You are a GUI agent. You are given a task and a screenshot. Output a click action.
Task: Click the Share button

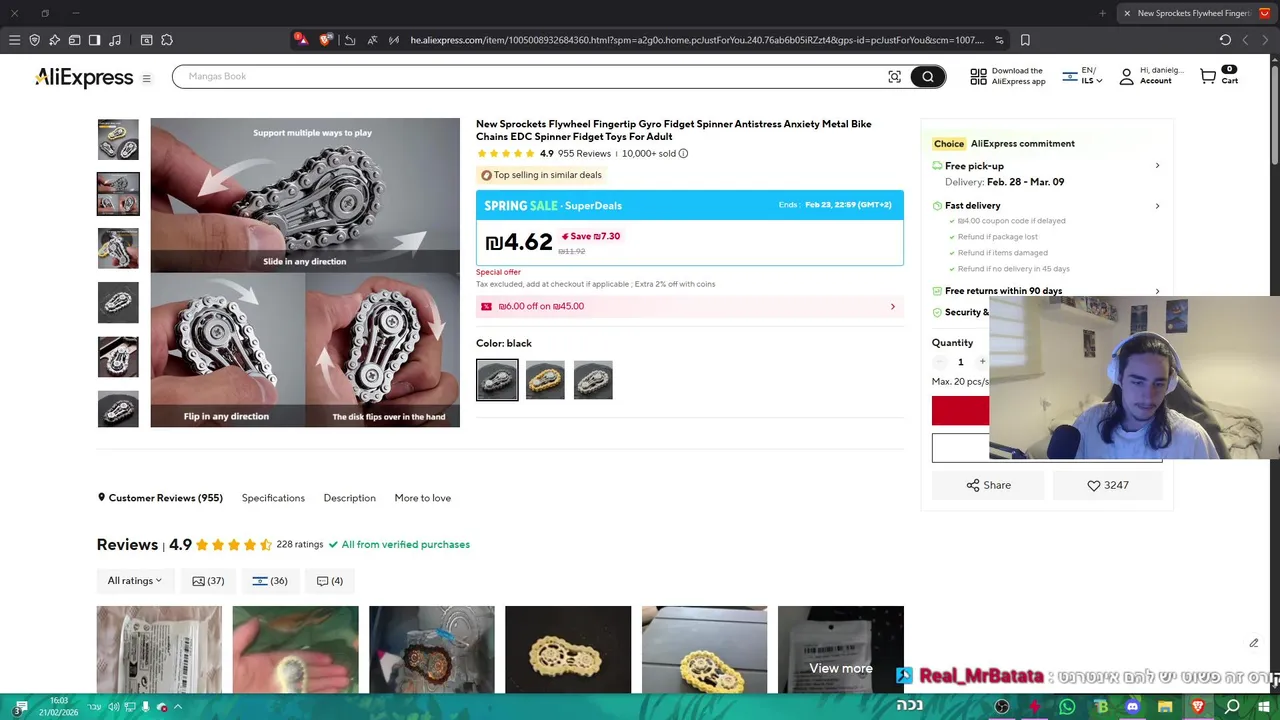point(988,485)
